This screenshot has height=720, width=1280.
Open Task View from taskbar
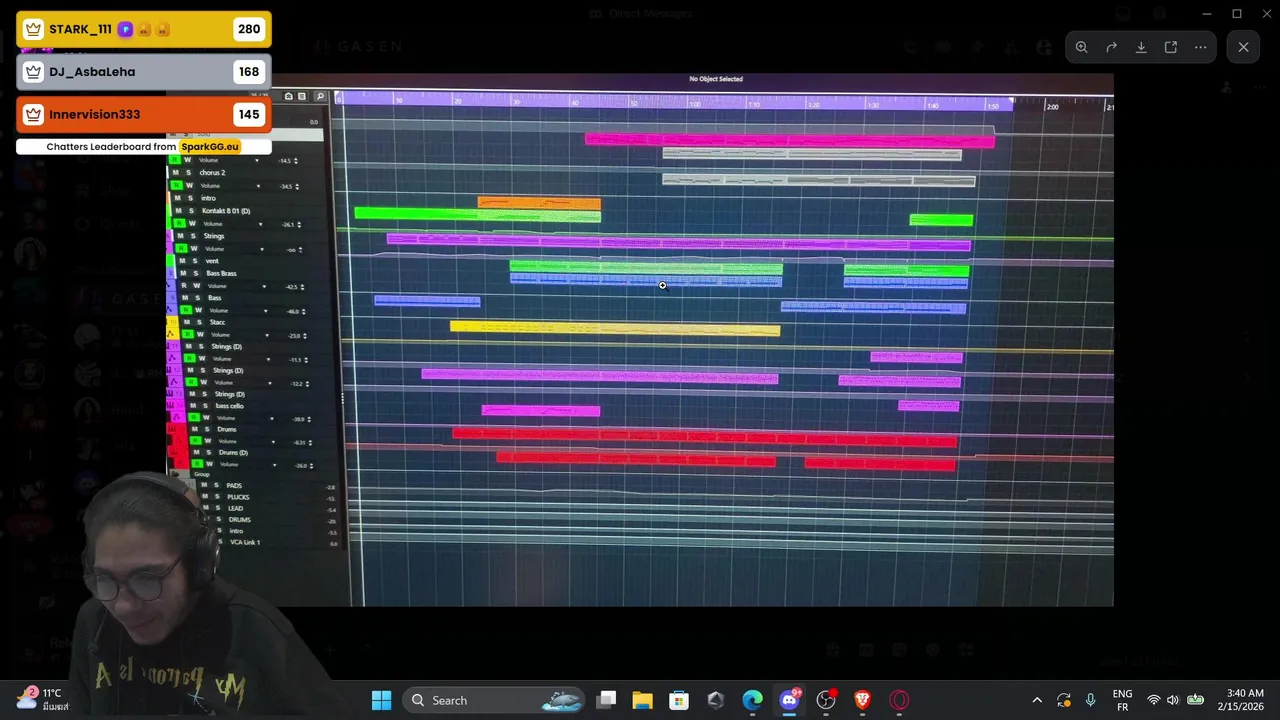pos(606,700)
